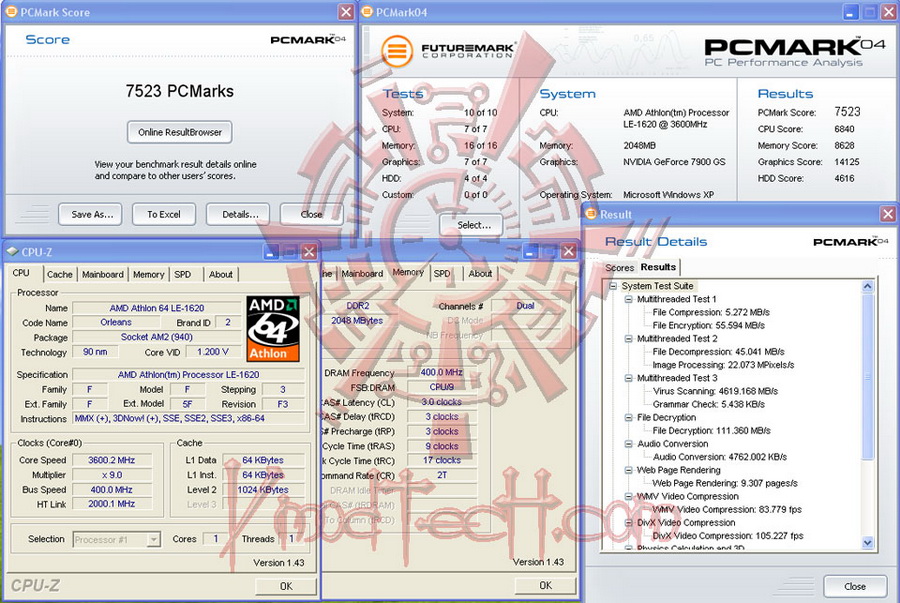Click the Result window title icon
The width and height of the screenshot is (900, 603).
[x=591, y=213]
